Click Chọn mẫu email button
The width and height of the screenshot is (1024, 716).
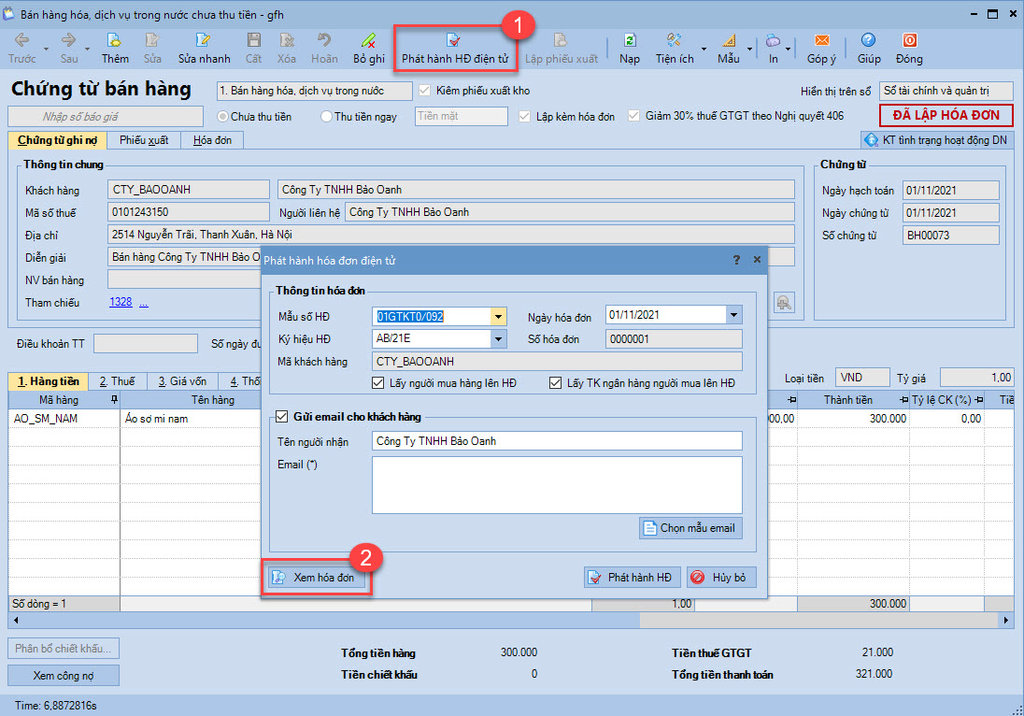click(x=690, y=528)
